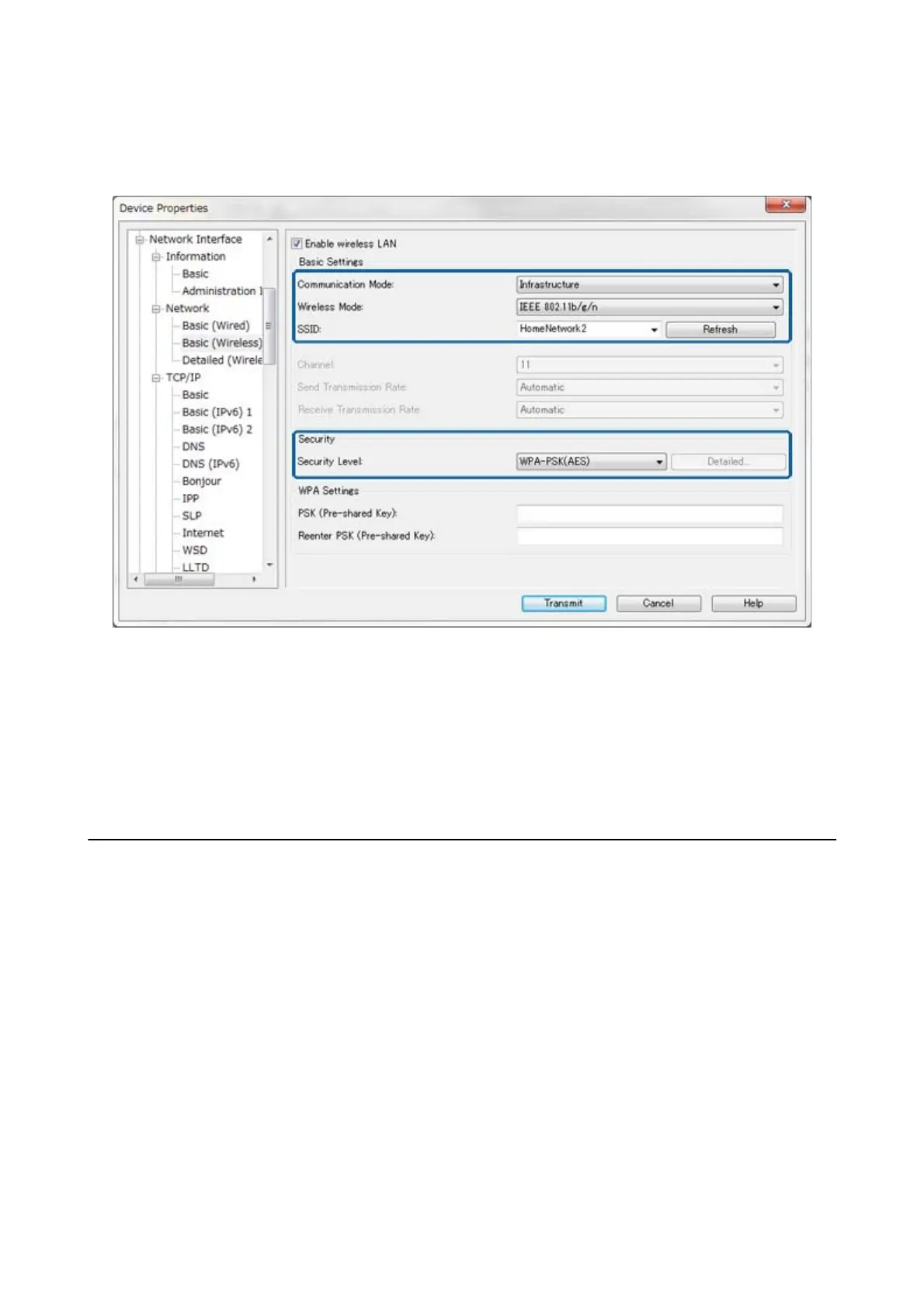Collapse the TCP/IP tree node
Screen dimensions: 924x1308
tap(156, 377)
